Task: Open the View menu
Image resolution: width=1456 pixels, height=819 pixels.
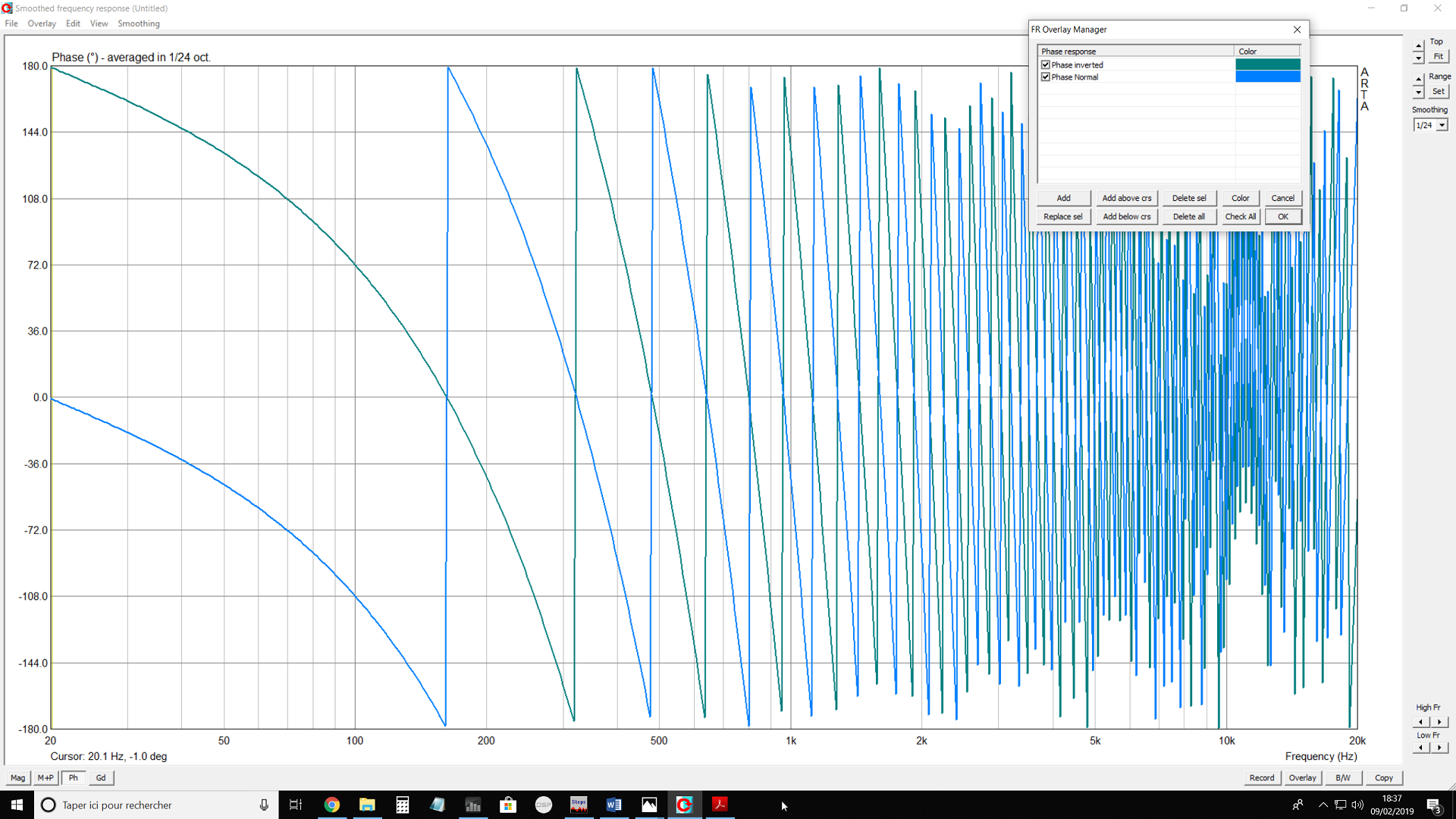Action: point(99,24)
